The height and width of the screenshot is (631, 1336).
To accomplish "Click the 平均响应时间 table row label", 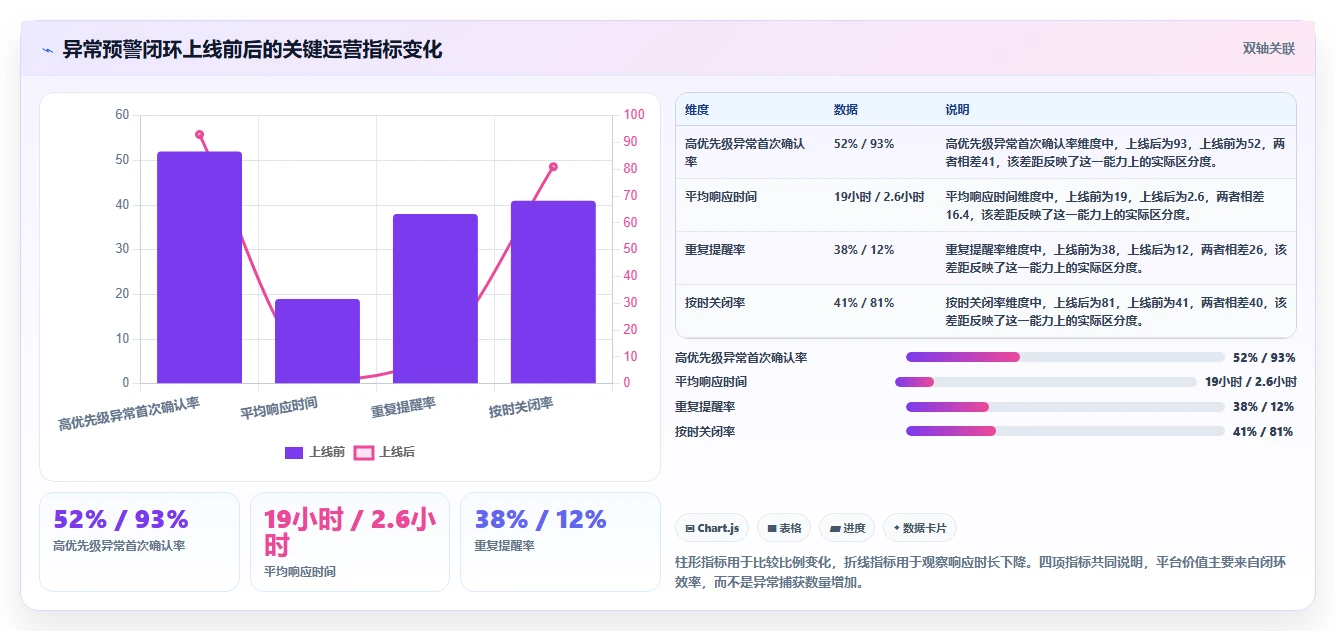I will click(x=721, y=197).
